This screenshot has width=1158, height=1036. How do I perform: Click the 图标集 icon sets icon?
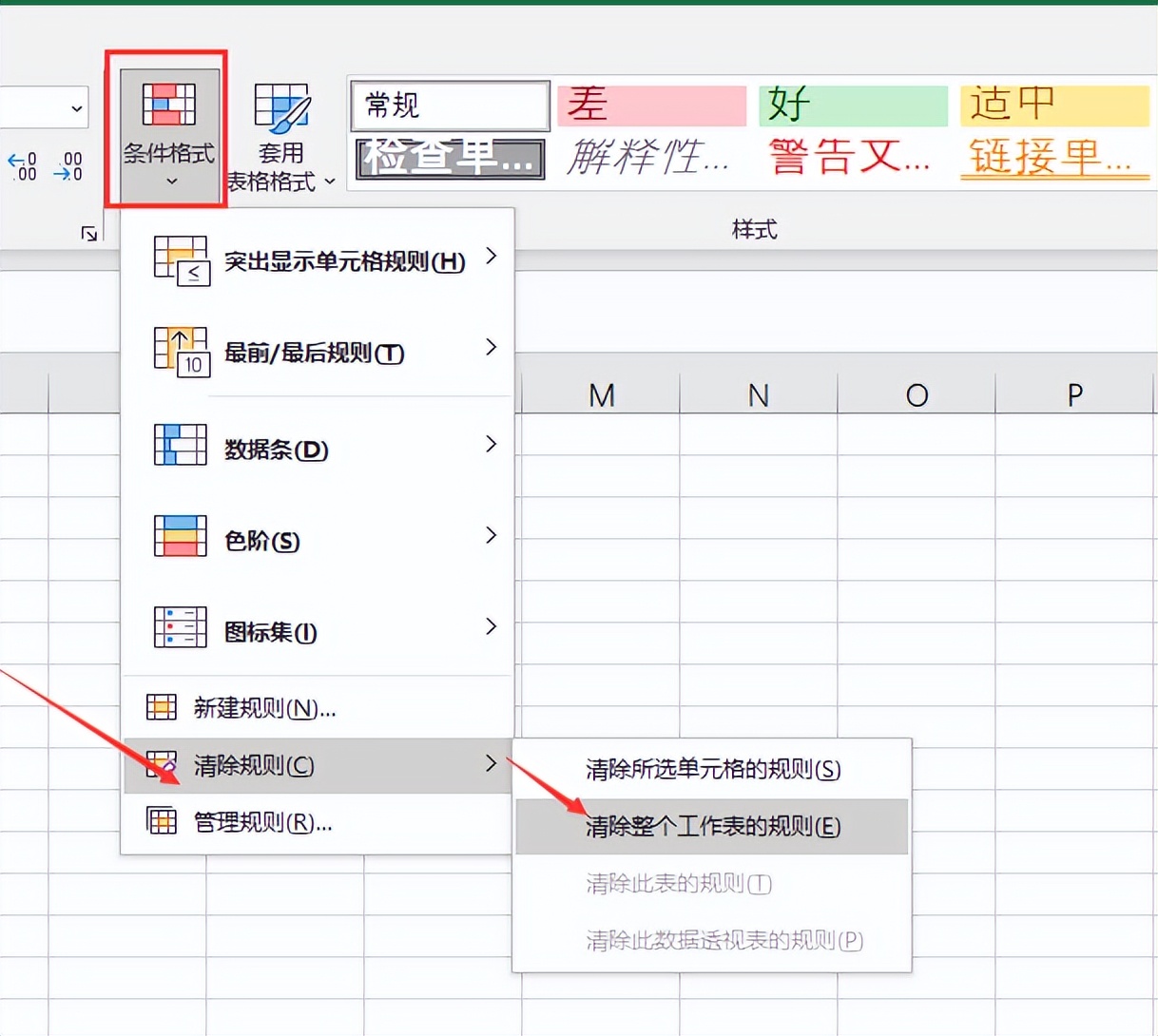181,626
